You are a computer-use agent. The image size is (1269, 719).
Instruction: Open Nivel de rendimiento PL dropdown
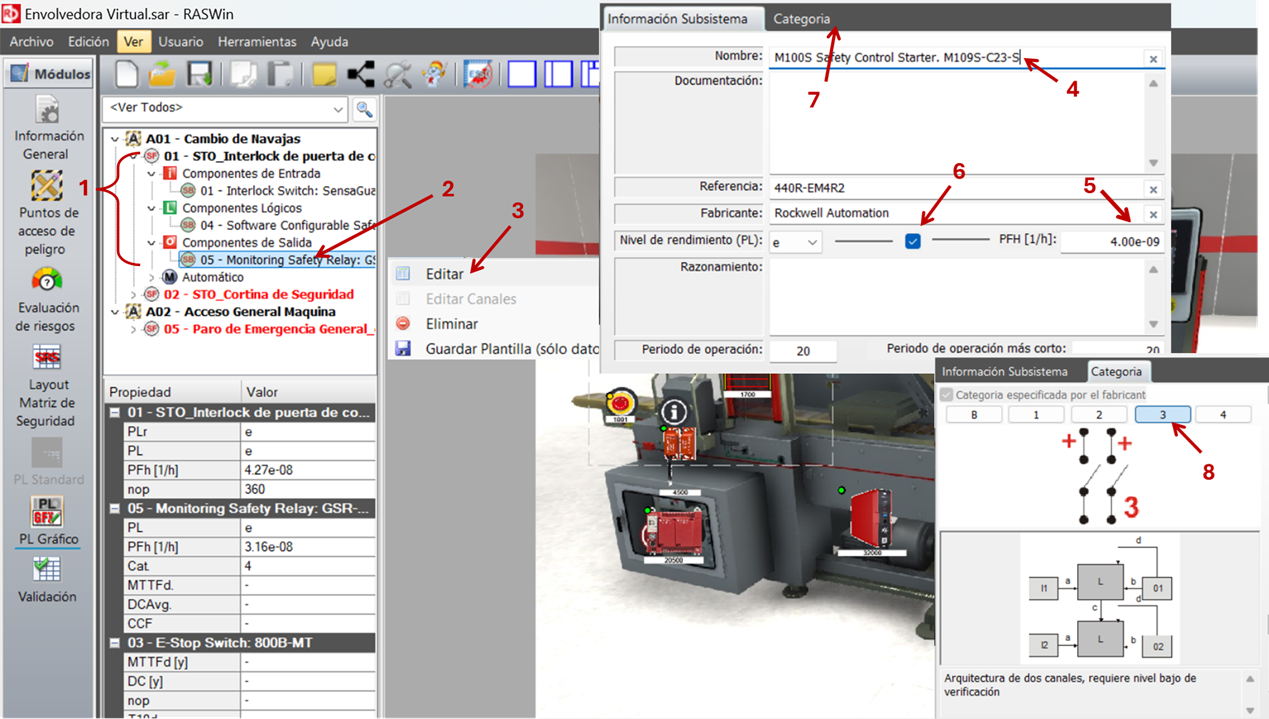[812, 242]
